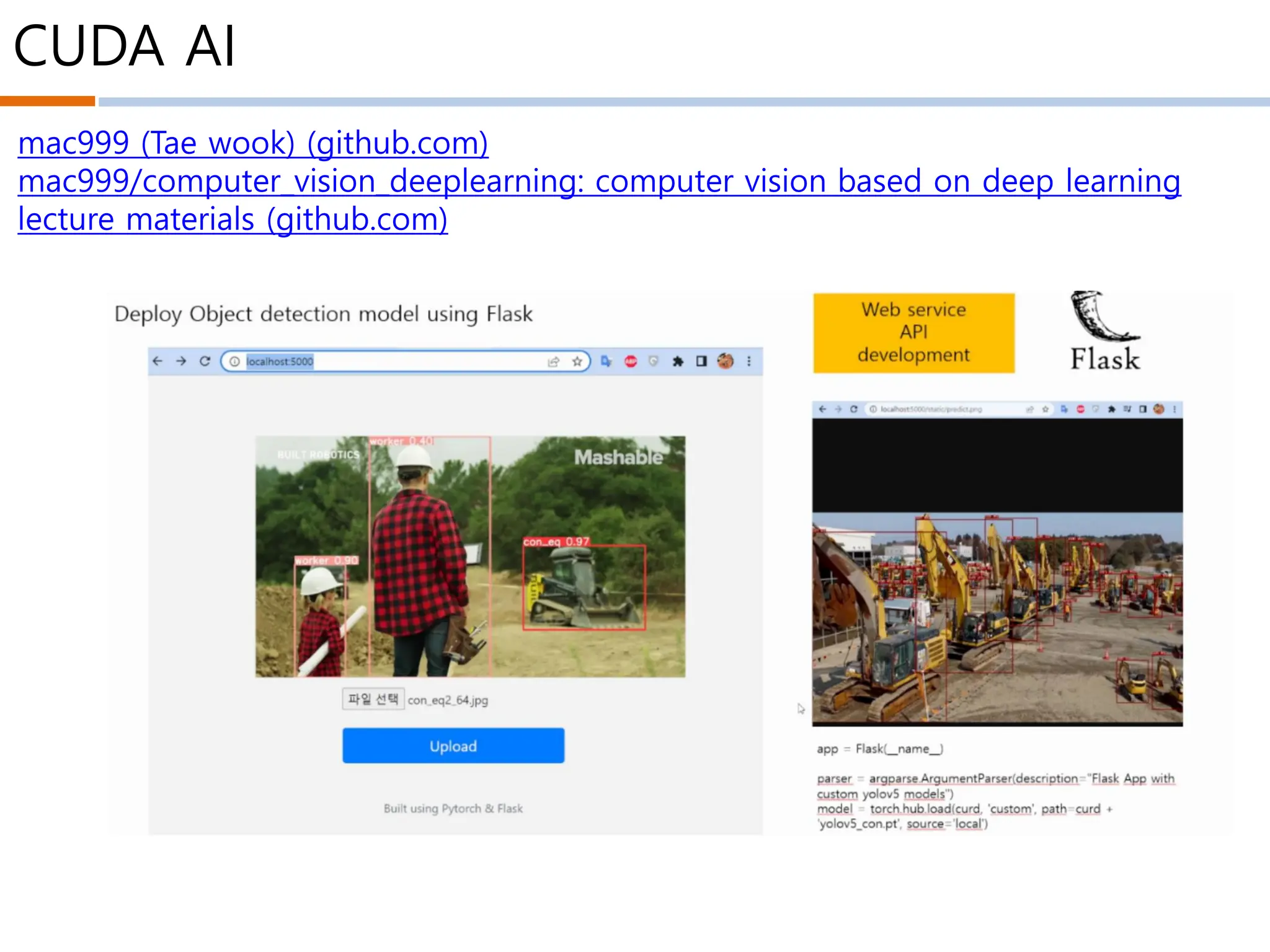1270x952 pixels.
Task: Click the detected excavators result image
Action: 997,617
